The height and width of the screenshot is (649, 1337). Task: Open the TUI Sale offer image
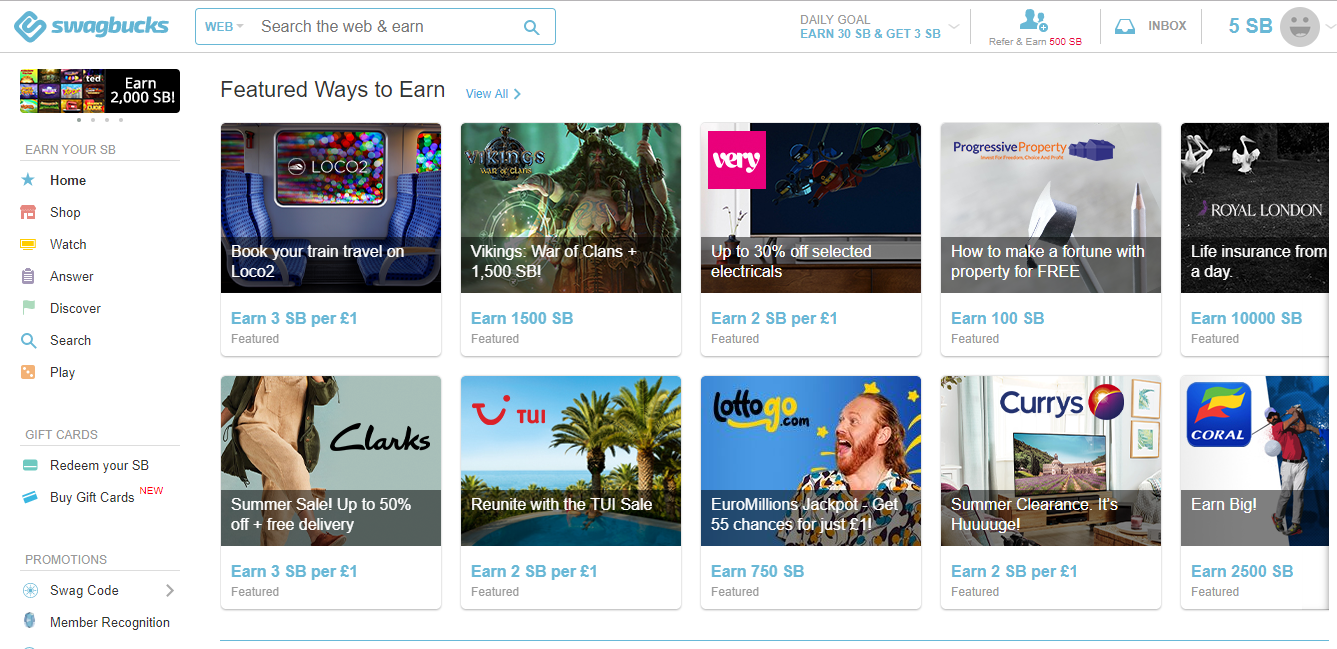pos(571,461)
